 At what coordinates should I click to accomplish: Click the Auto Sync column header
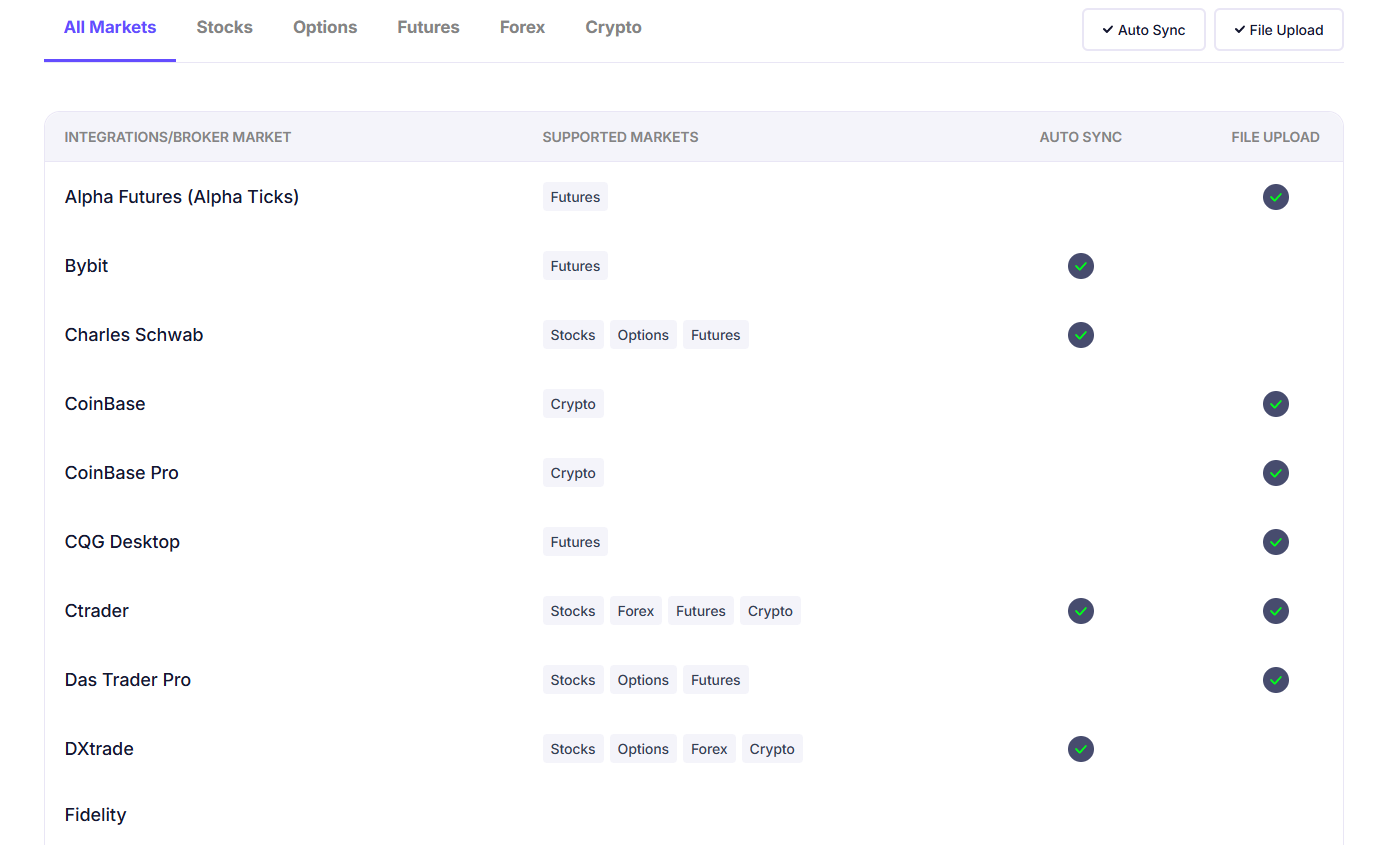[1081, 137]
